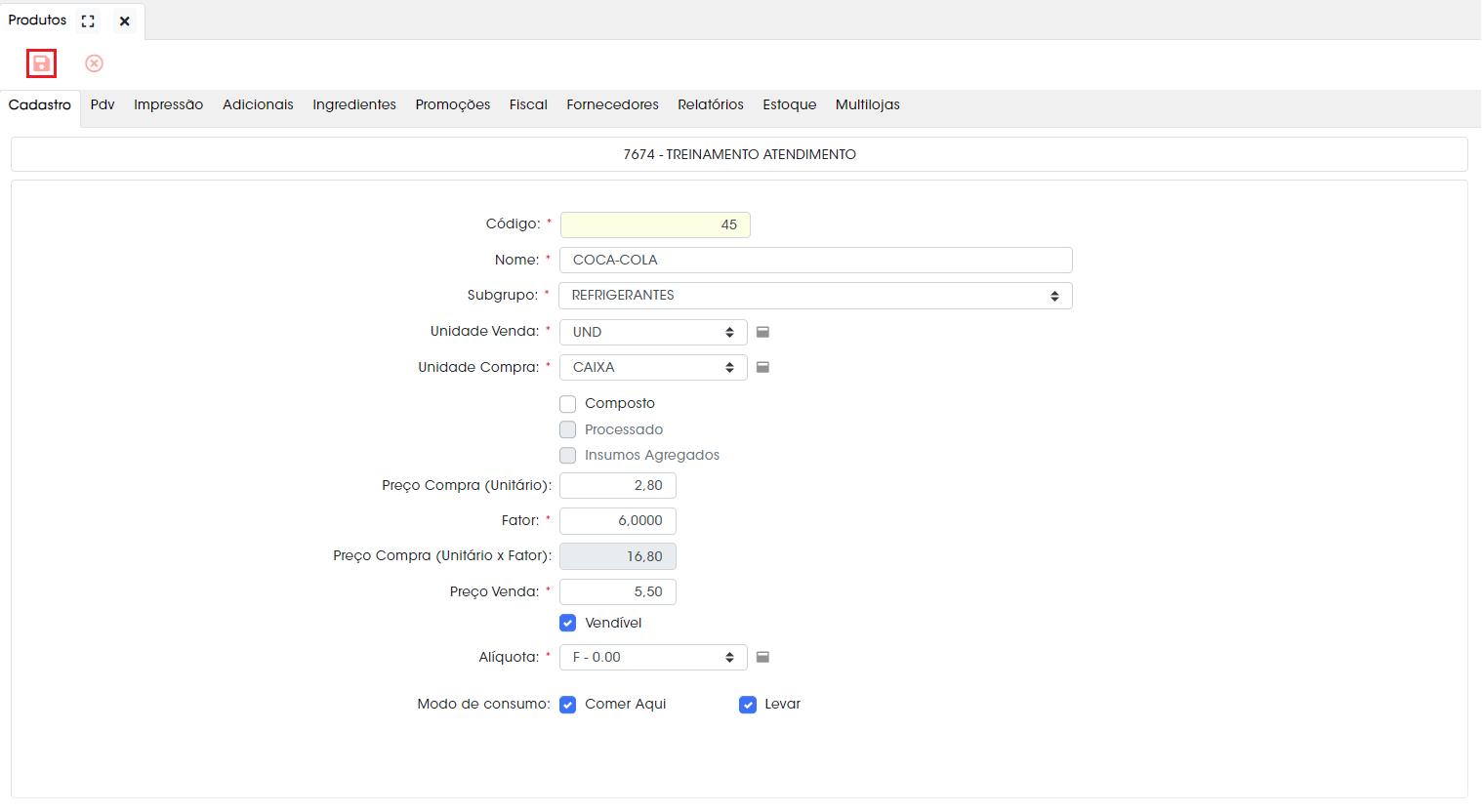1482x812 pixels.
Task: Uncheck the Levar option
Action: click(x=748, y=705)
